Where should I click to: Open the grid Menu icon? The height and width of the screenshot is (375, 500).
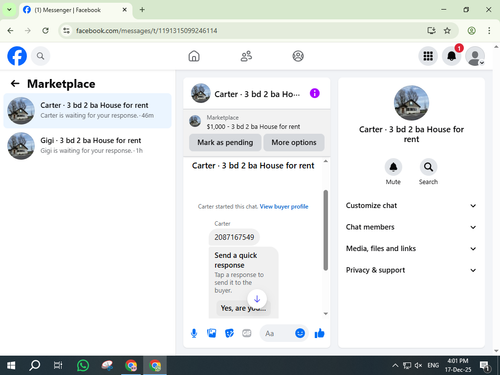(x=428, y=56)
